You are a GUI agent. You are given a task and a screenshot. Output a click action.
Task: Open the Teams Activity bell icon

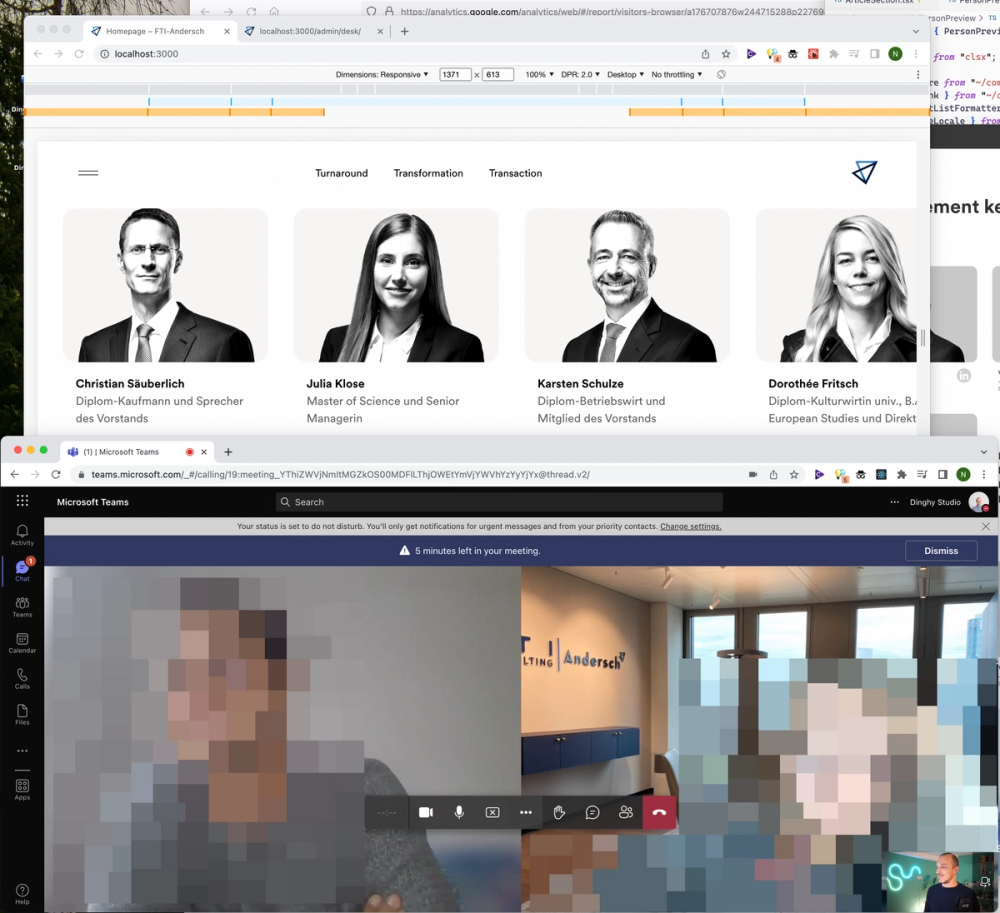click(22, 534)
